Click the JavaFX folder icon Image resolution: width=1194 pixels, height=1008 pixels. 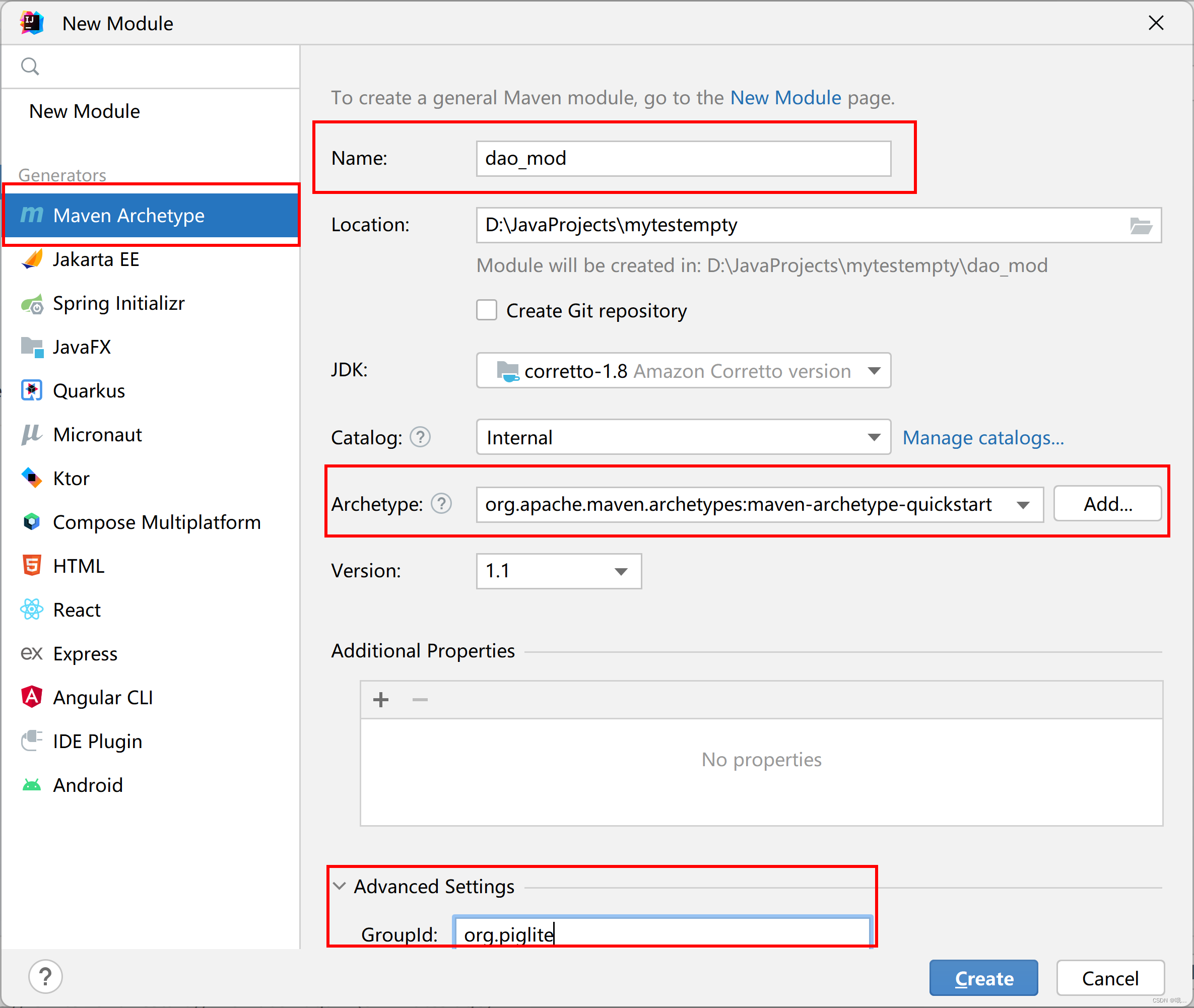point(32,347)
